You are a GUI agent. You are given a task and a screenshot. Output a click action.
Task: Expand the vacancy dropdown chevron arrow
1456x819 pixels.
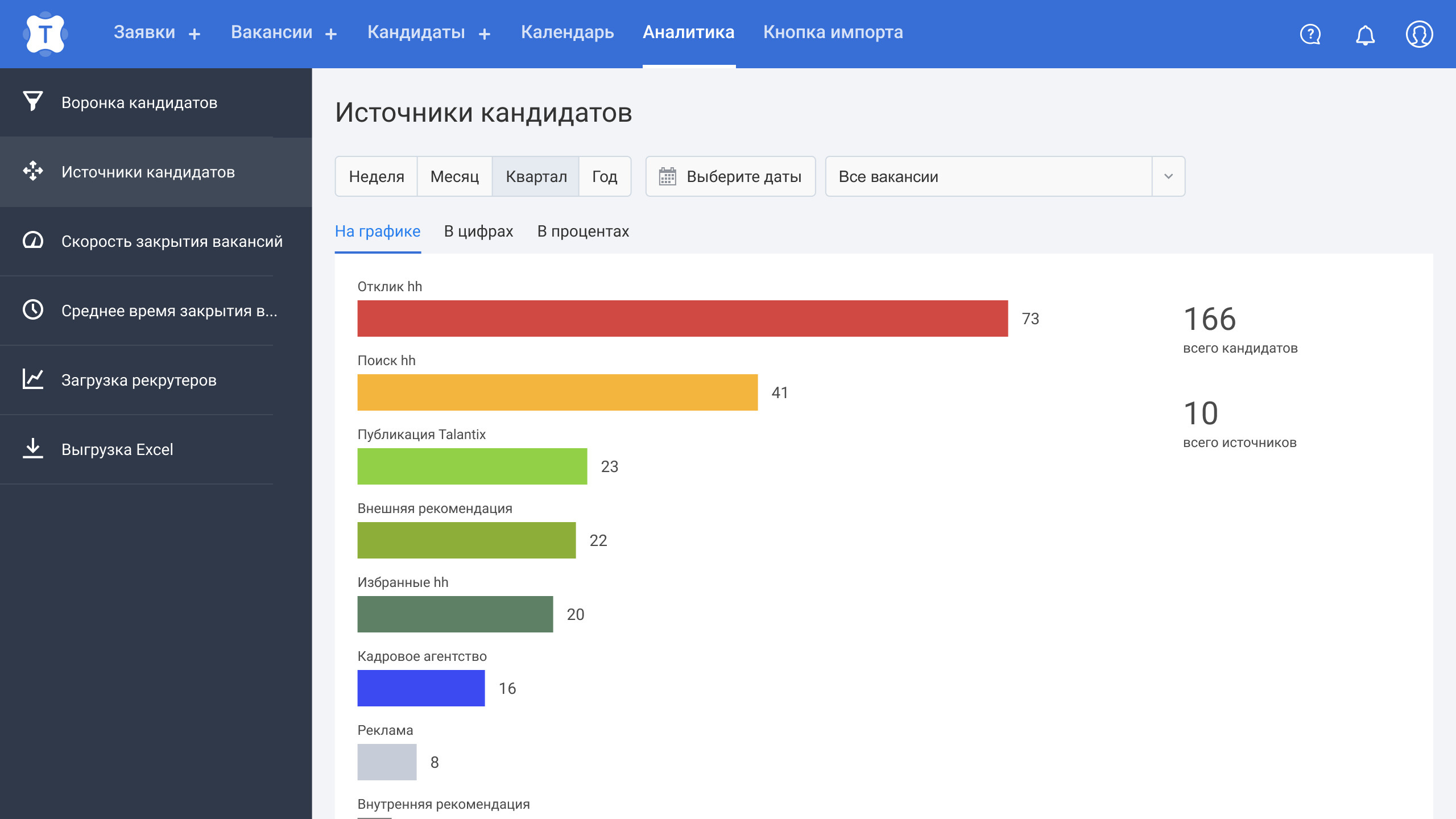1169,176
